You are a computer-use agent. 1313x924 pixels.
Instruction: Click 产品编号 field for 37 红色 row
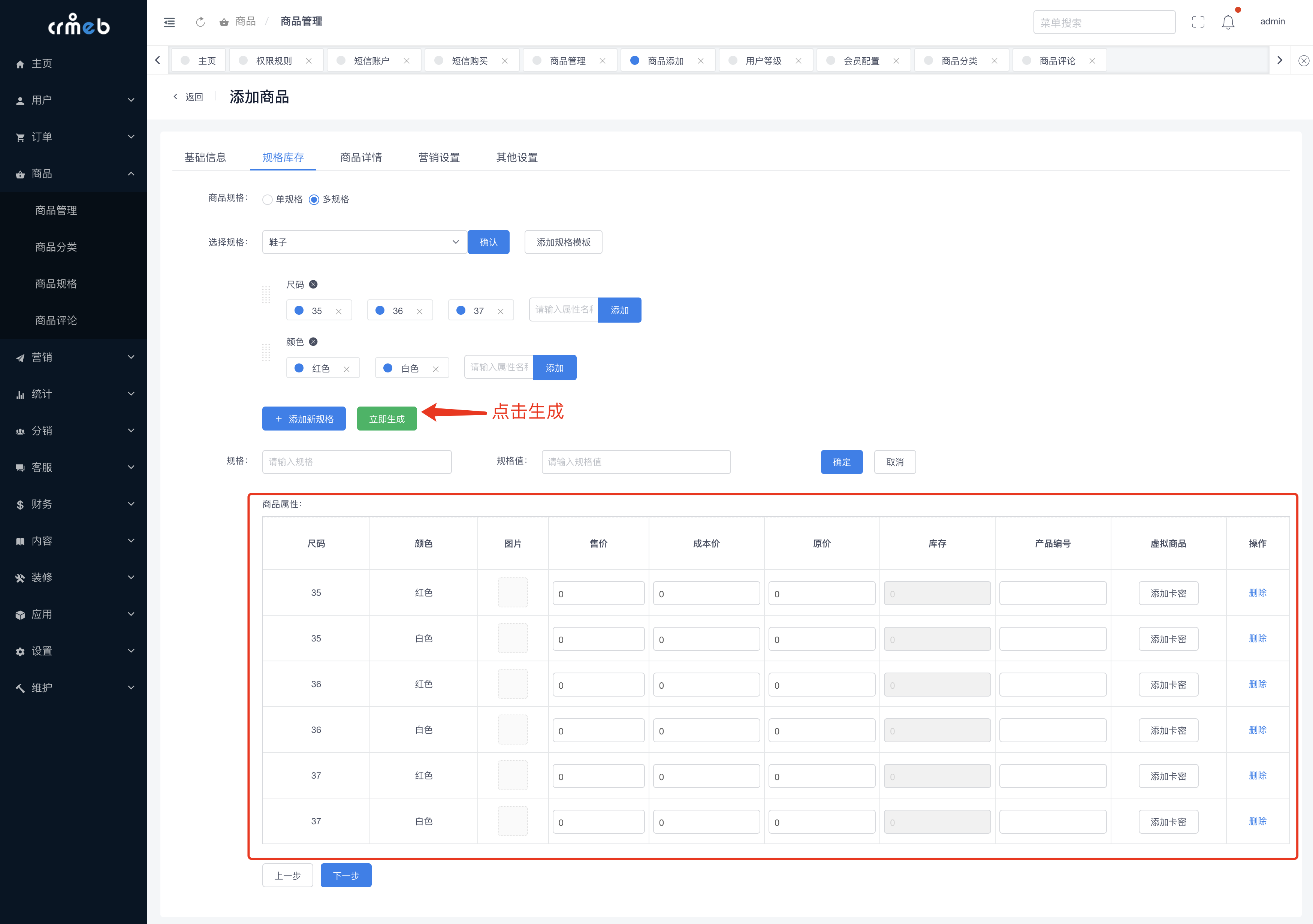click(1053, 776)
